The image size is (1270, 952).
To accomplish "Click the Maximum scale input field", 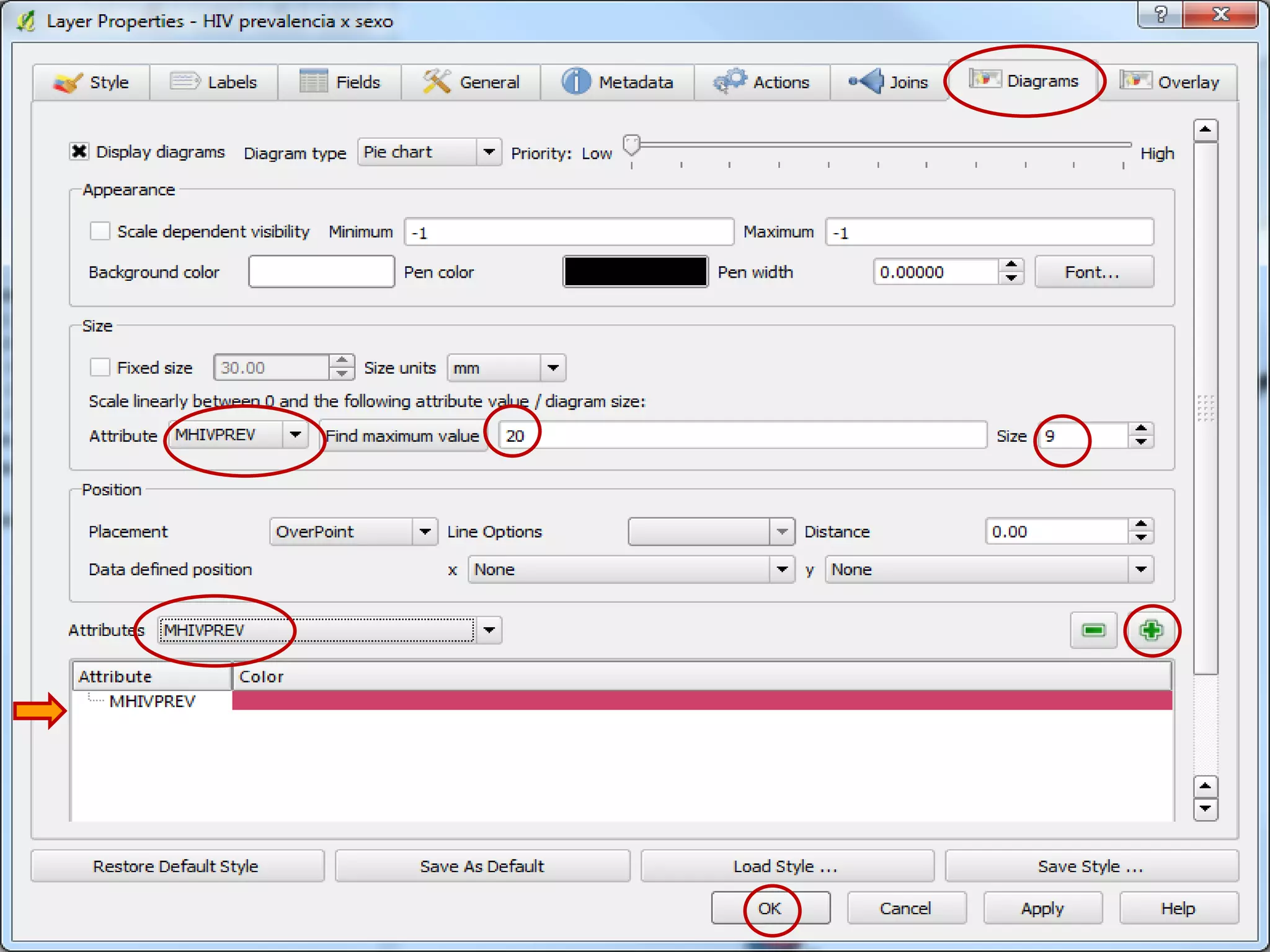I will (989, 232).
